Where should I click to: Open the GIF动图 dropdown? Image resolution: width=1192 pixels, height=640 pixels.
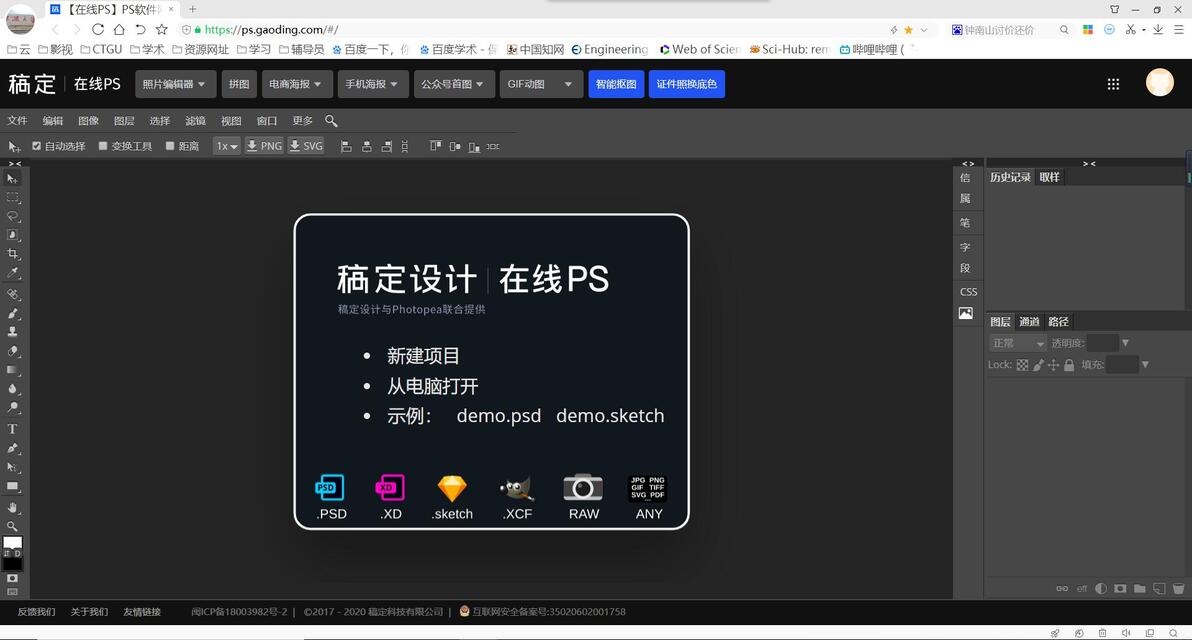click(541, 84)
